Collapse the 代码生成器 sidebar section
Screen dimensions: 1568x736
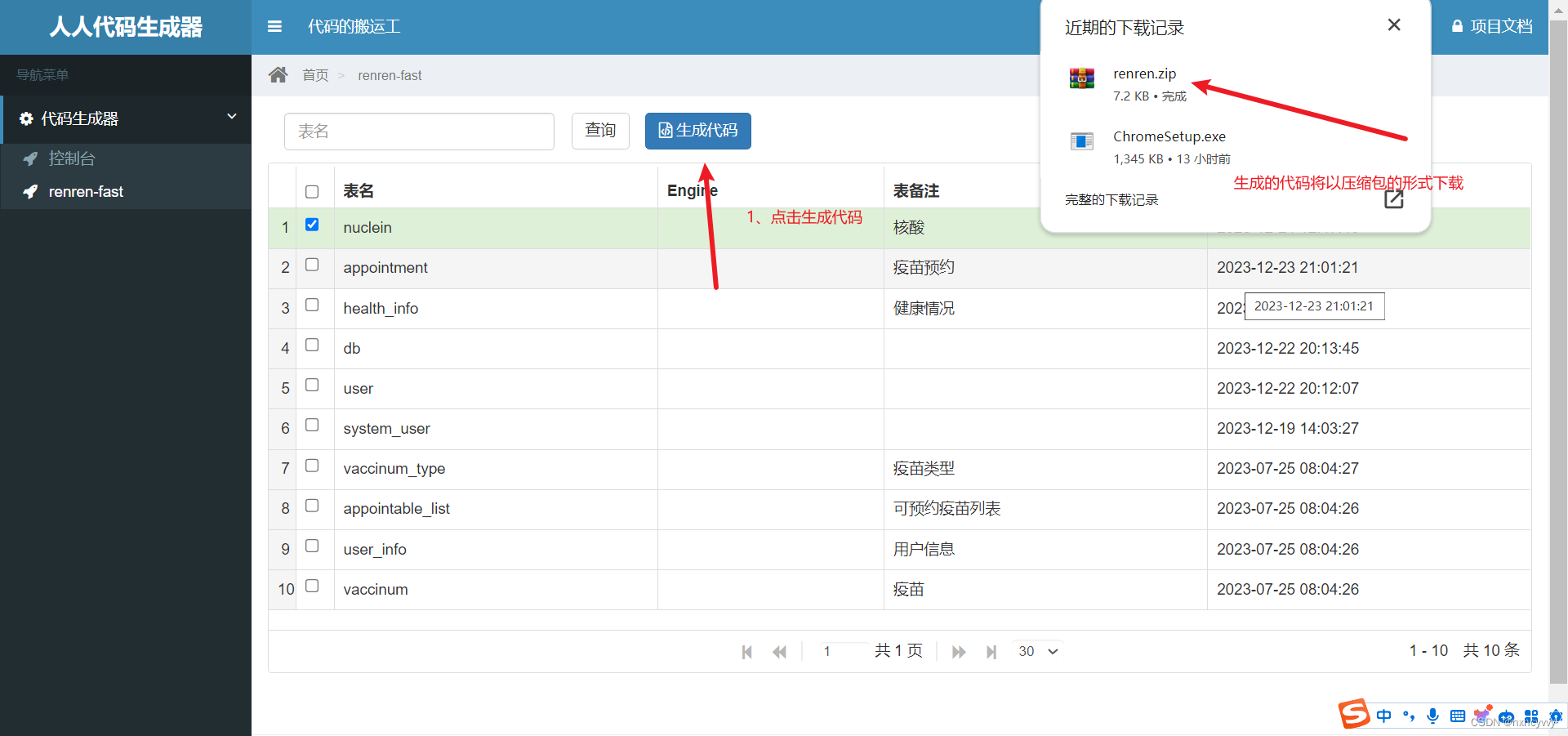tap(232, 117)
